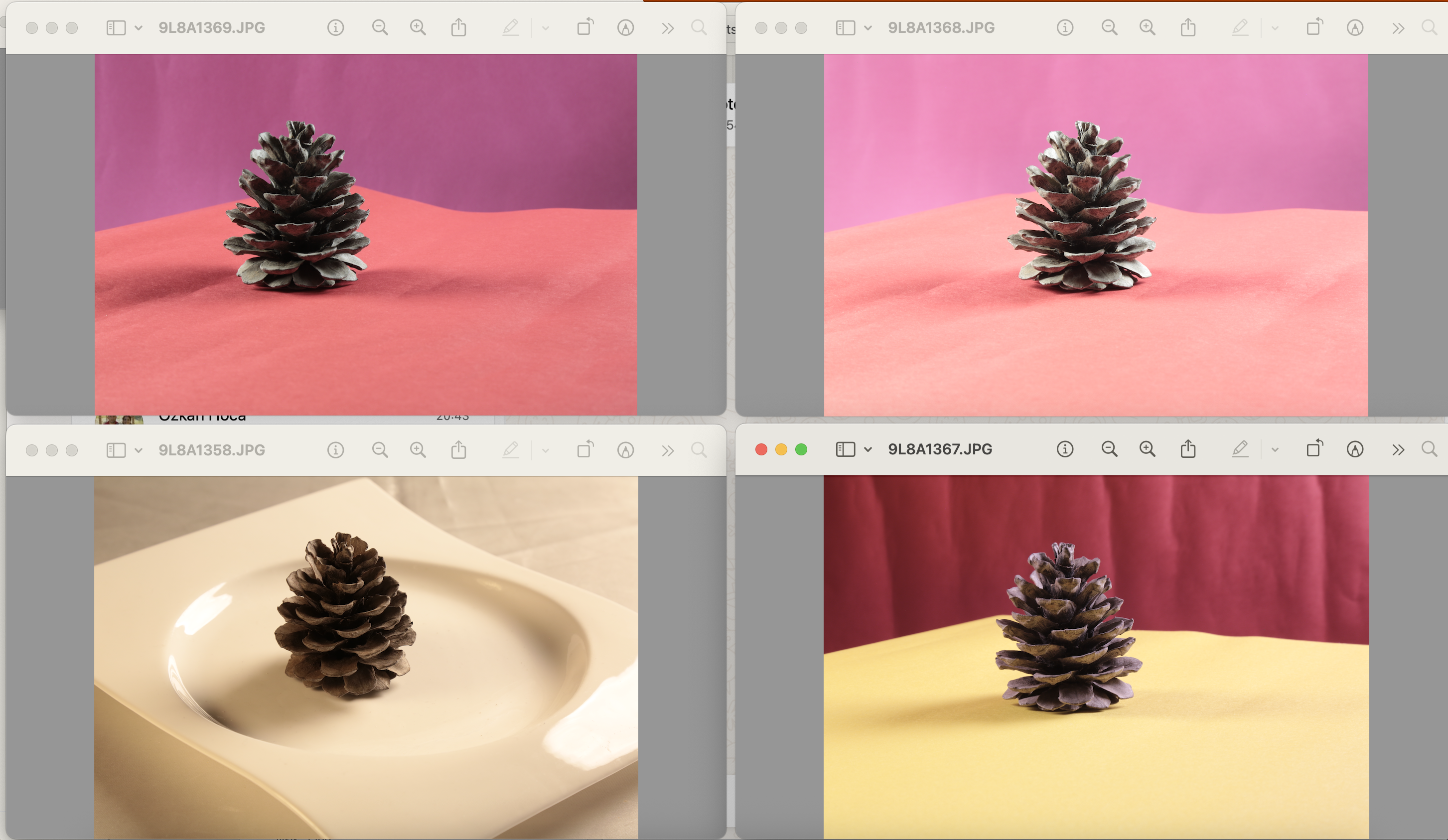Share the 9L8A1369.JPG image
The width and height of the screenshot is (1448, 840).
click(458, 27)
